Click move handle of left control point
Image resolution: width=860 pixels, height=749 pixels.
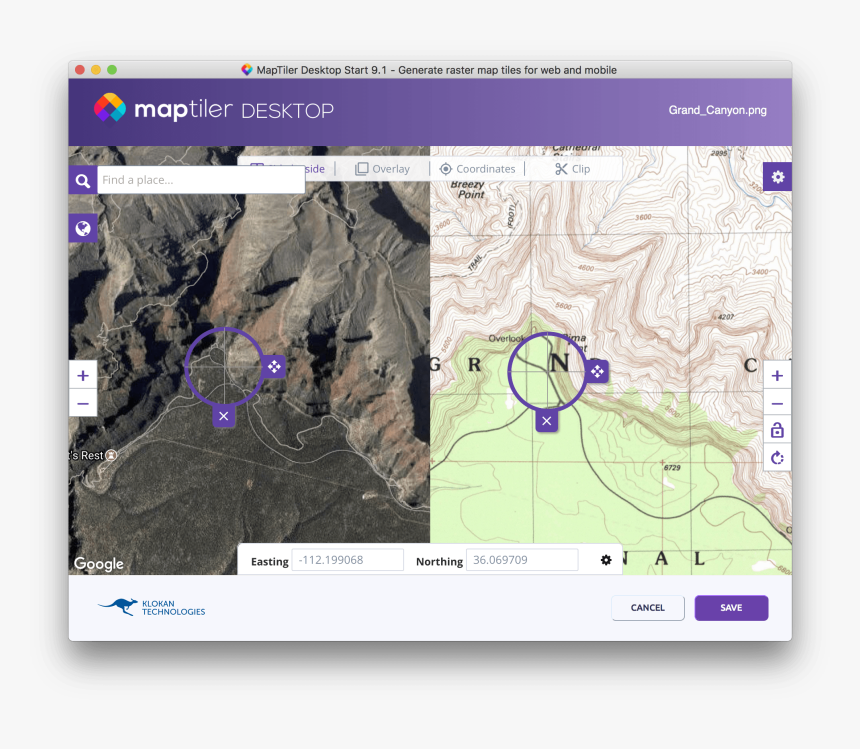tap(274, 366)
